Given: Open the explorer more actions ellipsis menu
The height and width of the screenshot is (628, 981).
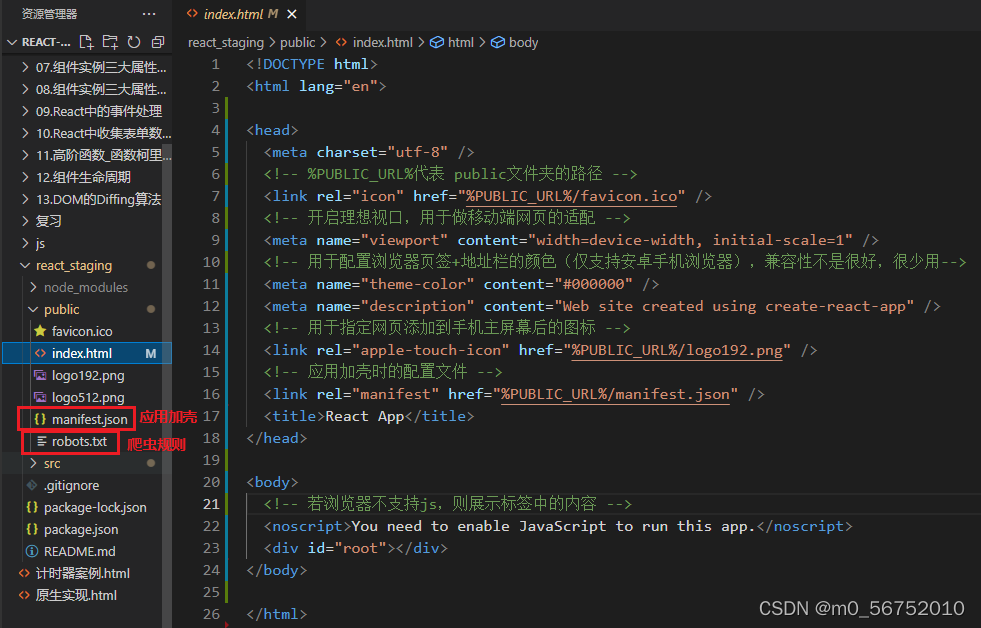Looking at the screenshot, I should pyautogui.click(x=149, y=14).
